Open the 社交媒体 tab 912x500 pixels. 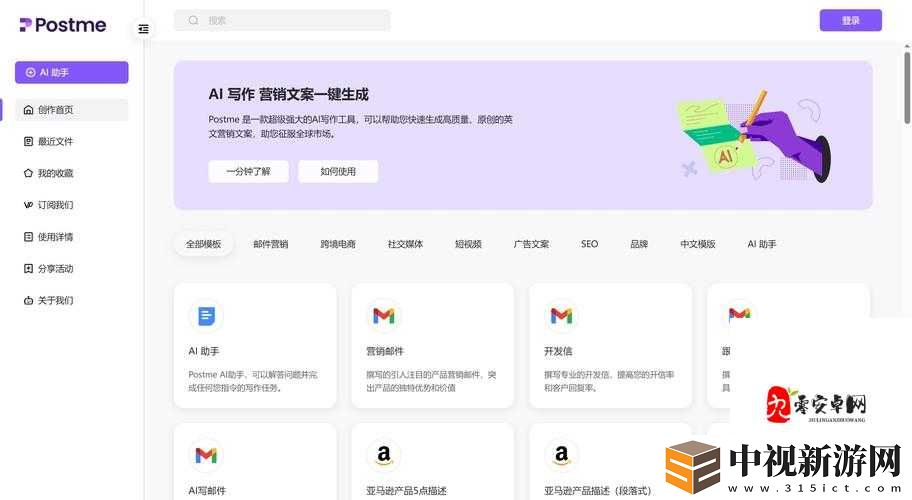tap(405, 244)
